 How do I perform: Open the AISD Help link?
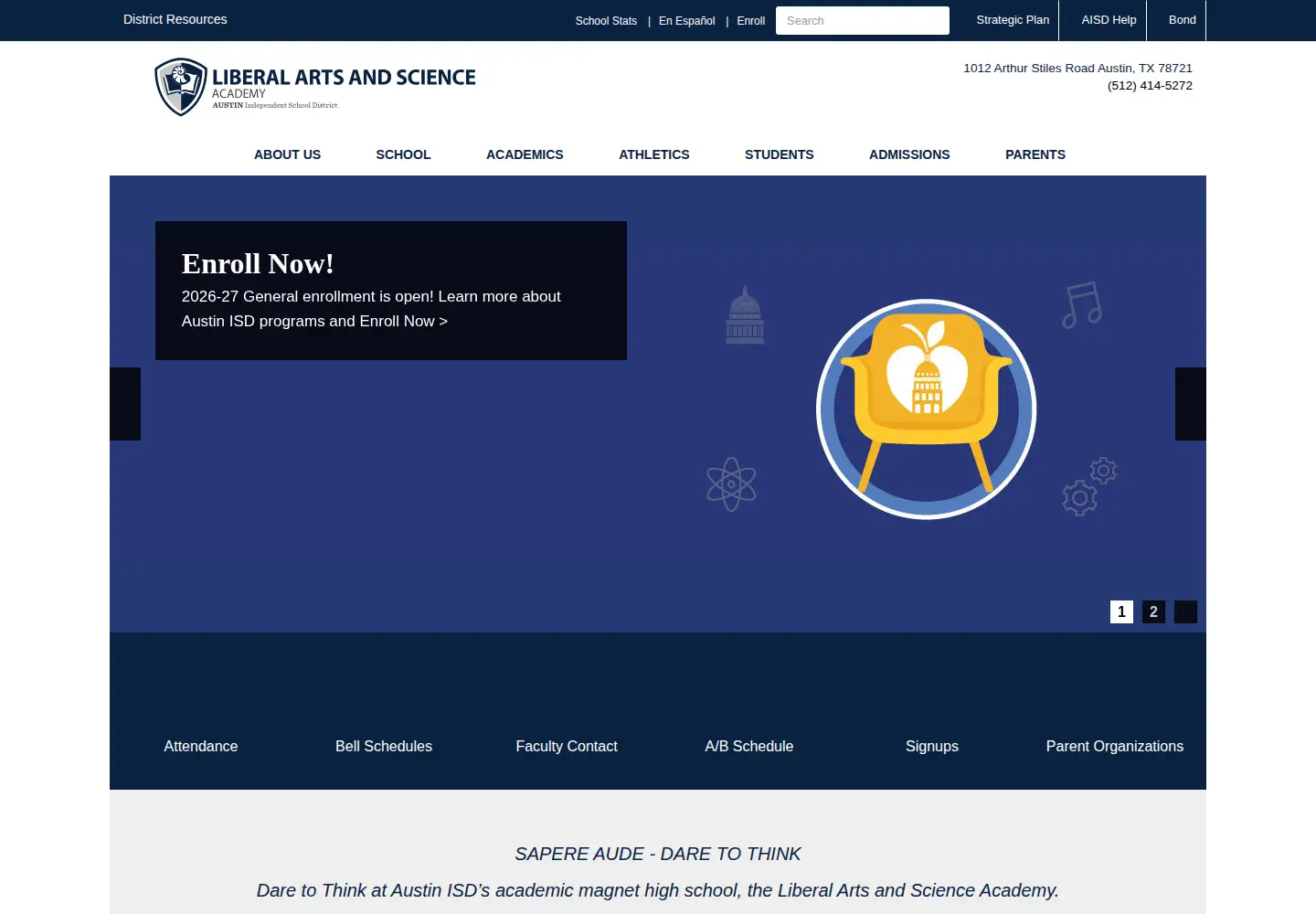[1109, 20]
